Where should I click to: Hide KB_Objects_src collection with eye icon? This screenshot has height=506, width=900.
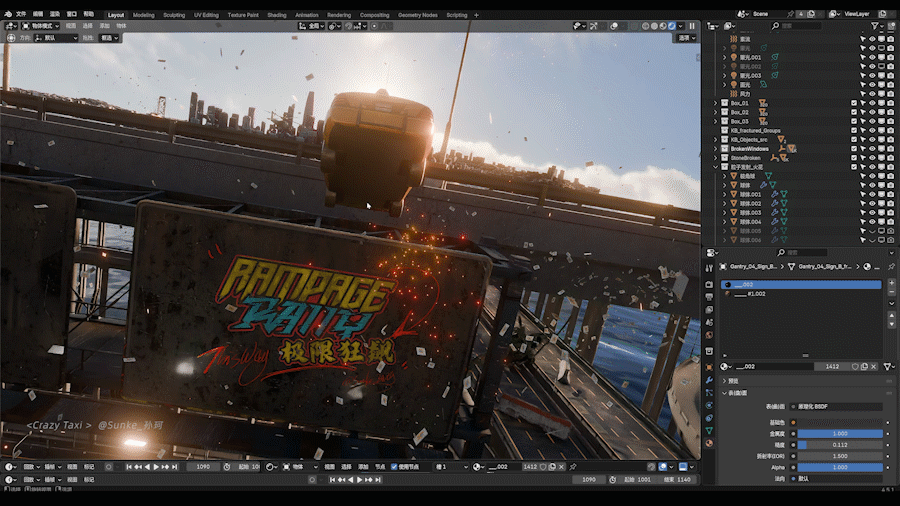[x=872, y=140]
